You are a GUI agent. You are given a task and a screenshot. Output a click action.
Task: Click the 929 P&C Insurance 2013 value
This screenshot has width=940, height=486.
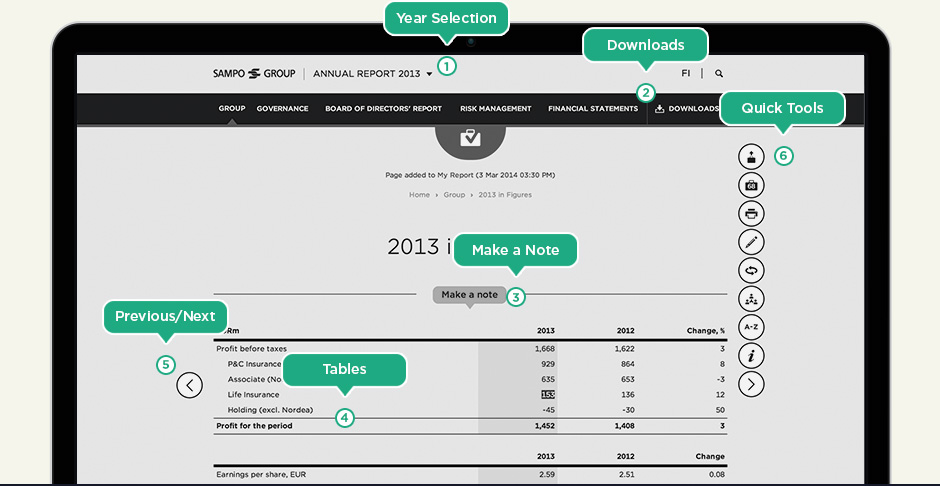[x=548, y=364]
